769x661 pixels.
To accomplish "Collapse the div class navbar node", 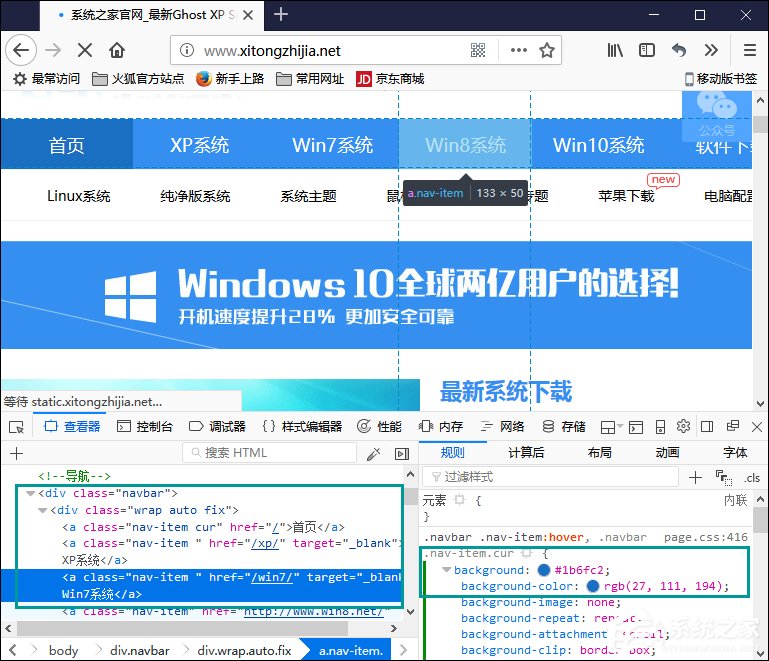I will point(30,494).
